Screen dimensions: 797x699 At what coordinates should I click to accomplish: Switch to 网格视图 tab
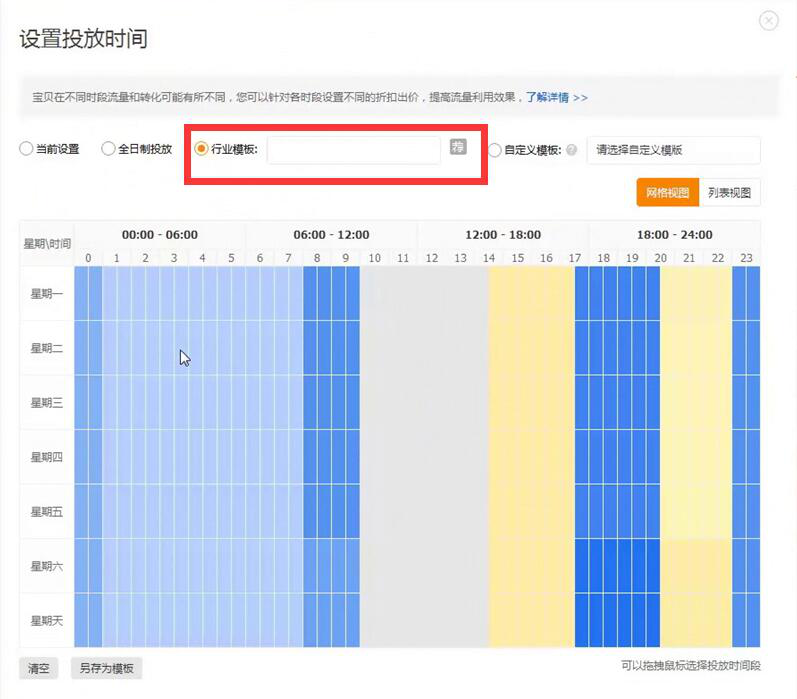tap(666, 192)
